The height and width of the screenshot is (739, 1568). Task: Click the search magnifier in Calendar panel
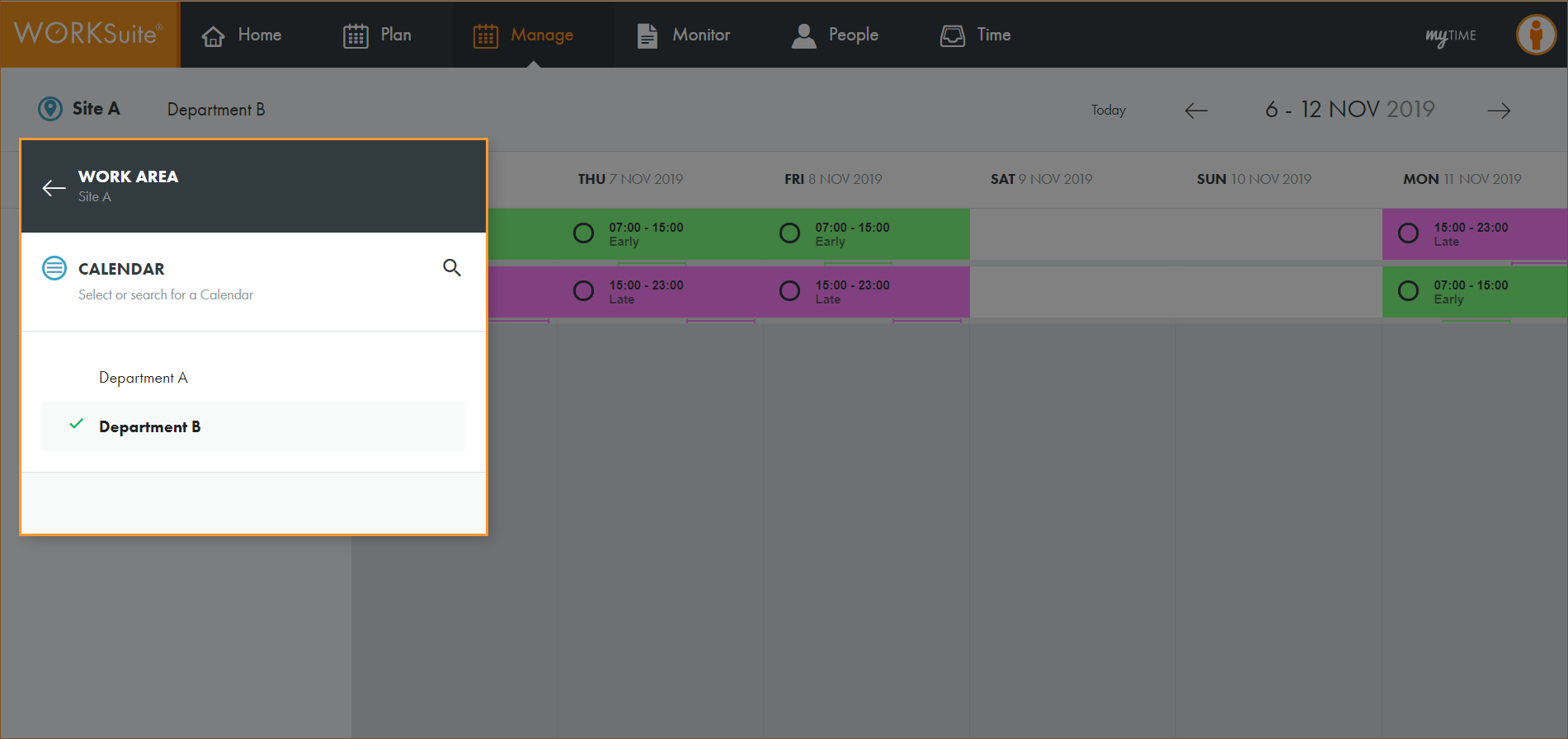click(x=451, y=268)
